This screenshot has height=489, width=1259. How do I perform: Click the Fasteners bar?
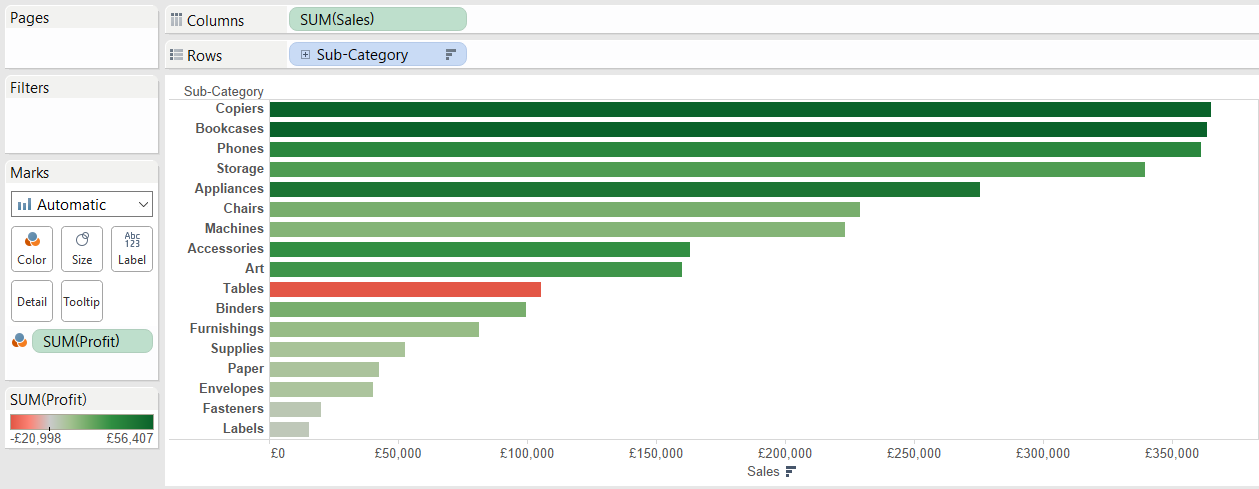tap(295, 409)
